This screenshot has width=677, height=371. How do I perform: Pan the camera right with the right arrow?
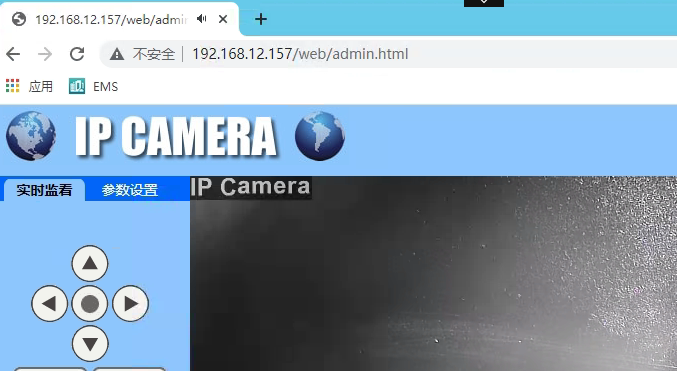click(130, 304)
